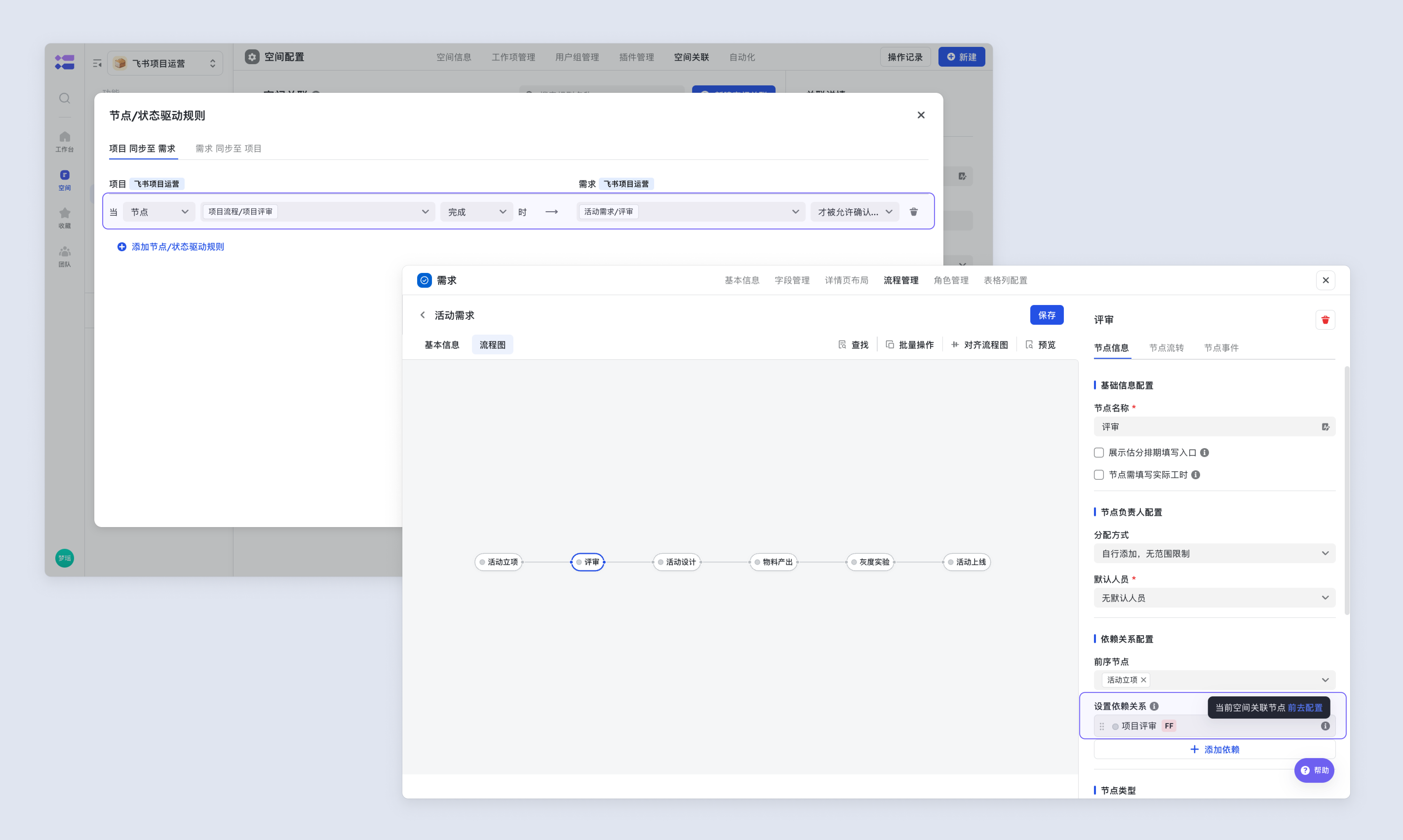Click info icon beside 节点需填写实际工时
1403x840 pixels.
pyautogui.click(x=1195, y=475)
